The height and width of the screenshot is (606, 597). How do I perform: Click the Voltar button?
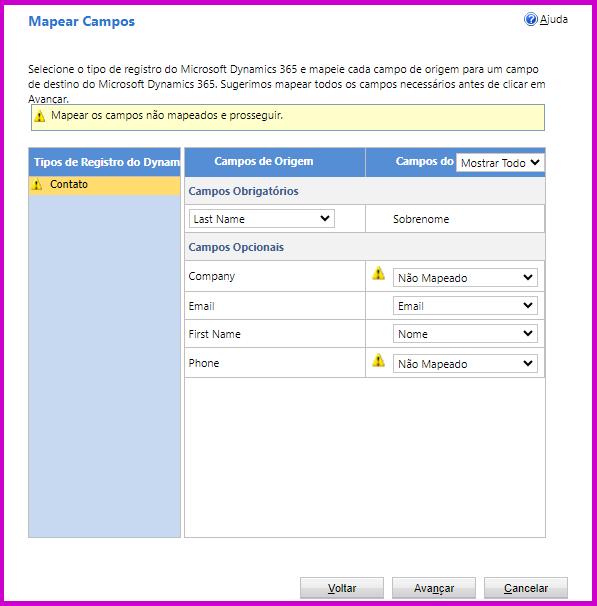342,588
